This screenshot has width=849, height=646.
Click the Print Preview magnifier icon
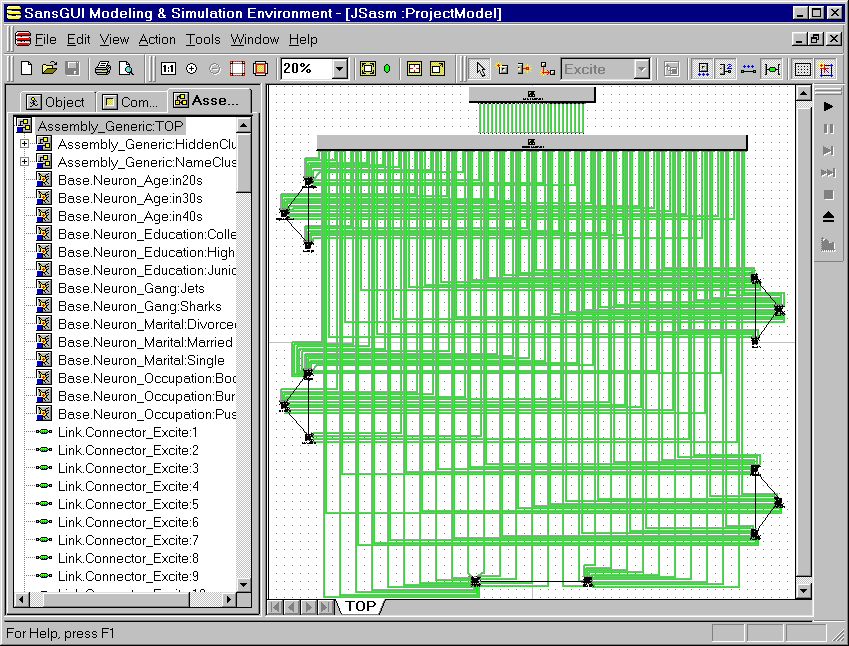pos(126,69)
